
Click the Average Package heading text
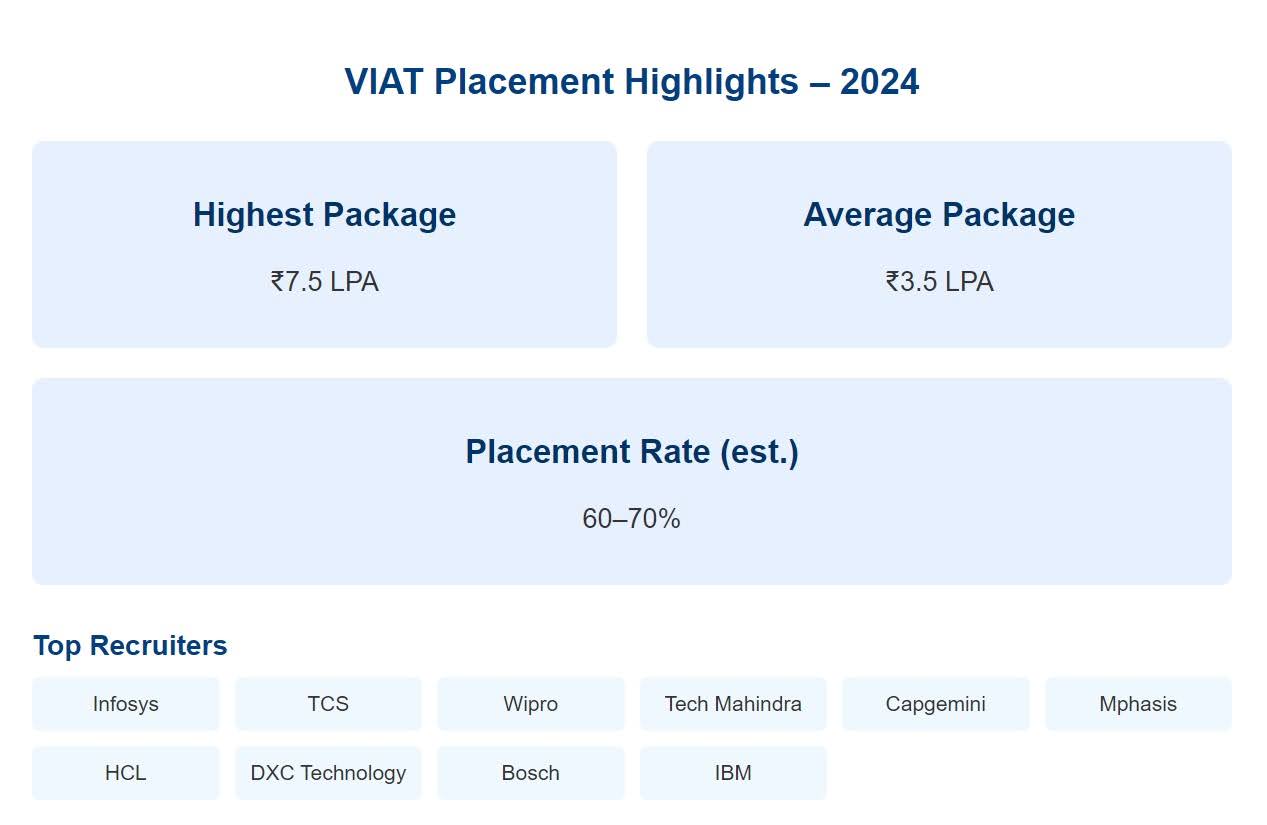(x=939, y=215)
